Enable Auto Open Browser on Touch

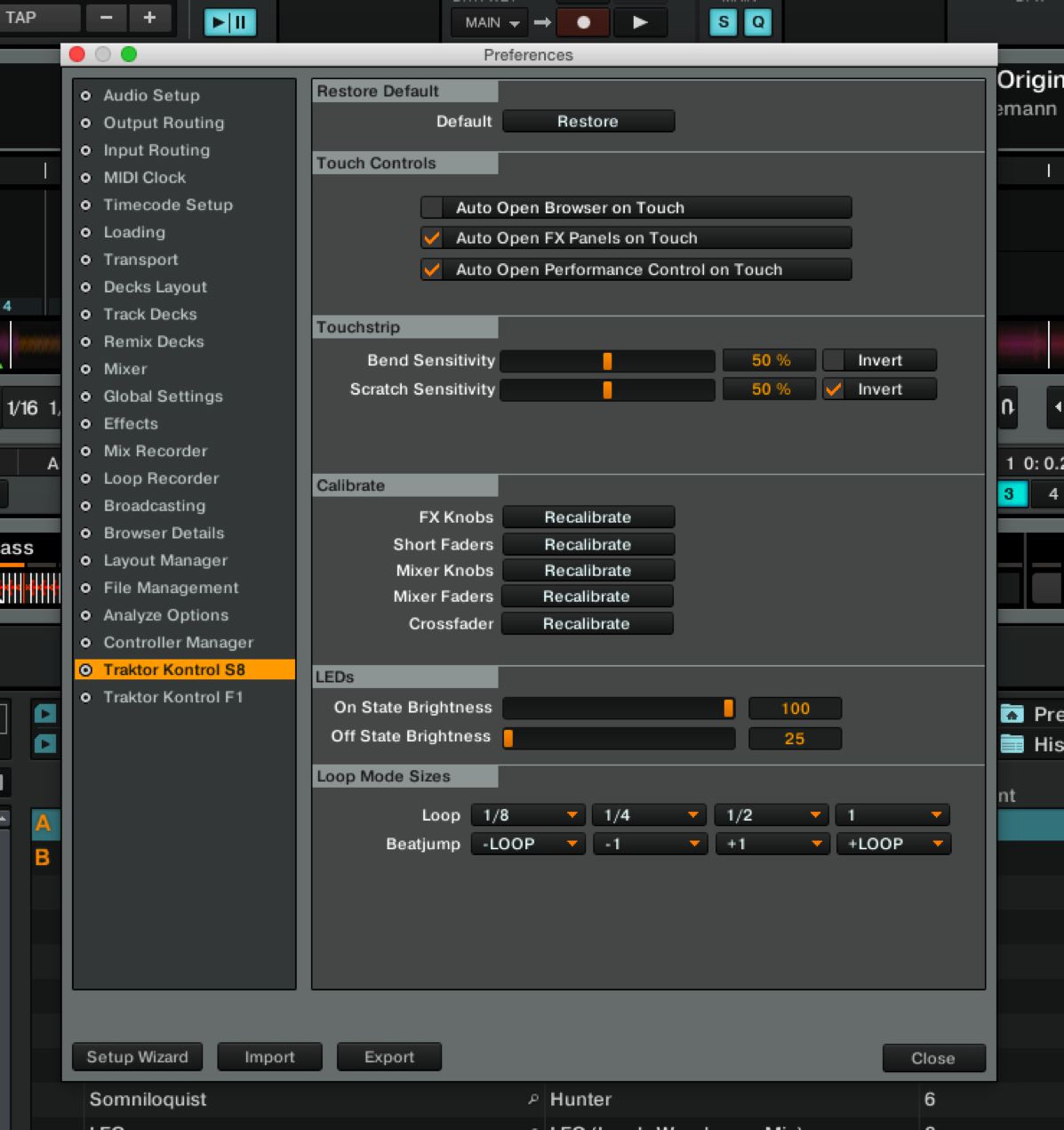(x=433, y=208)
